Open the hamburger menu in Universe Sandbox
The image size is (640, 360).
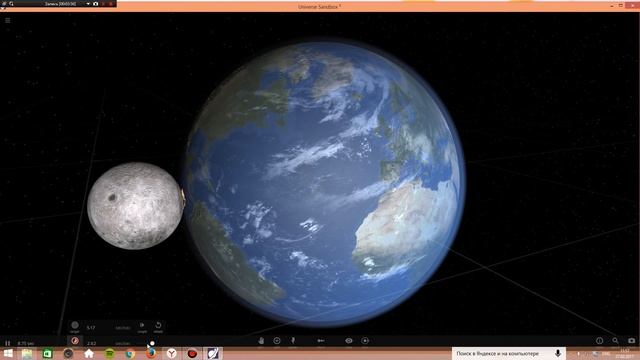coord(8,20)
